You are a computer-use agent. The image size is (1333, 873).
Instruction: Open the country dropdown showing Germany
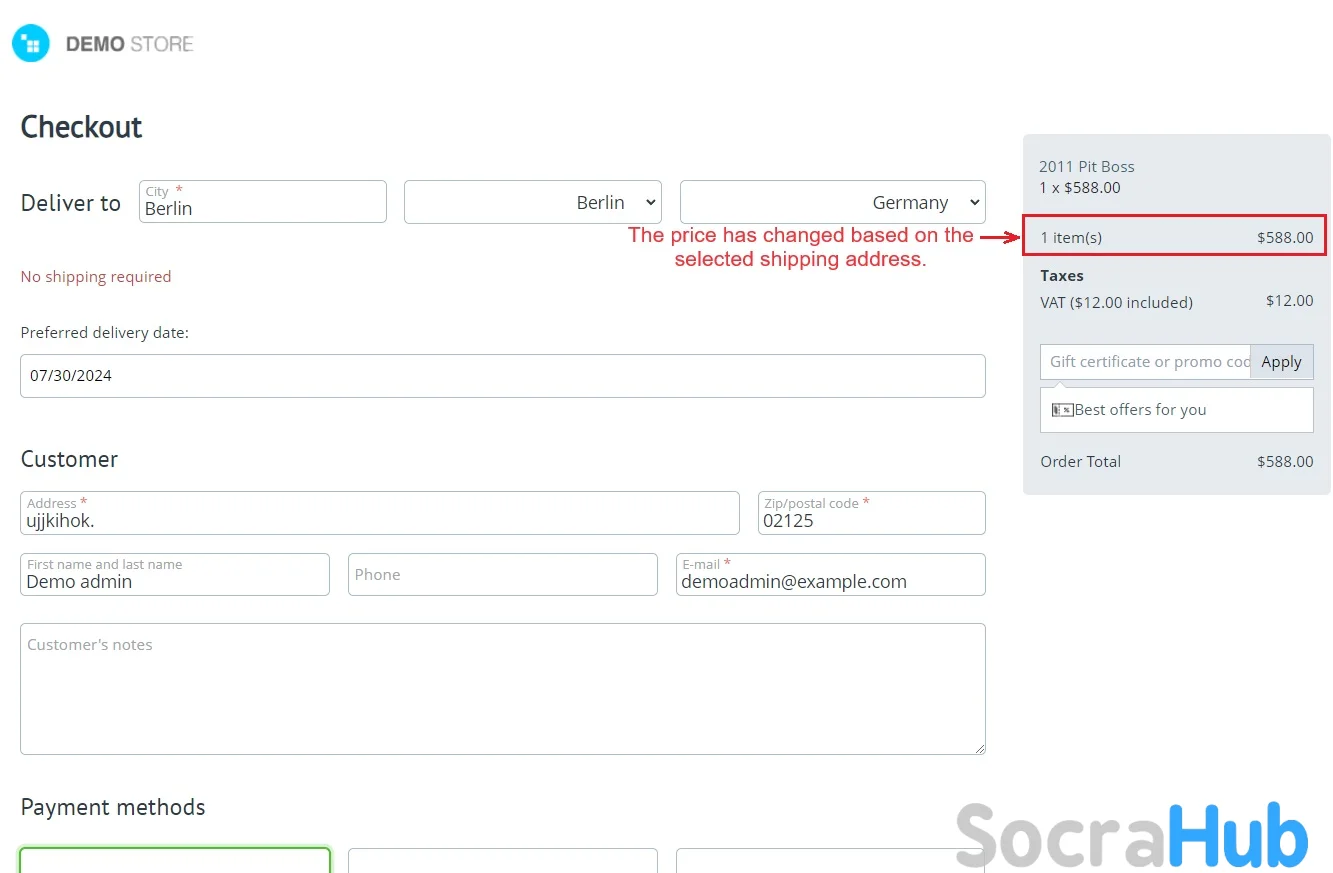click(x=833, y=202)
